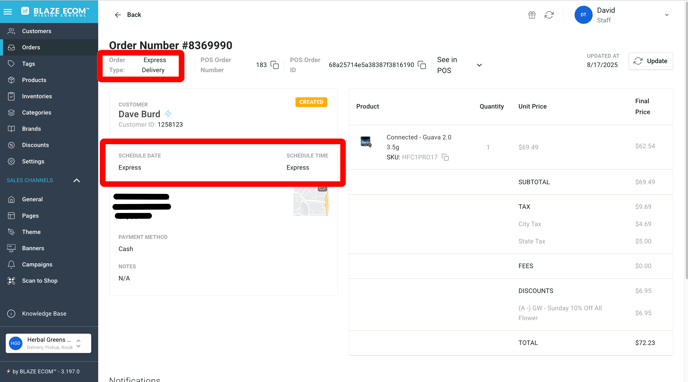Click the TOTAL value $72.23
Image resolution: width=688 pixels, height=382 pixels.
pos(645,343)
